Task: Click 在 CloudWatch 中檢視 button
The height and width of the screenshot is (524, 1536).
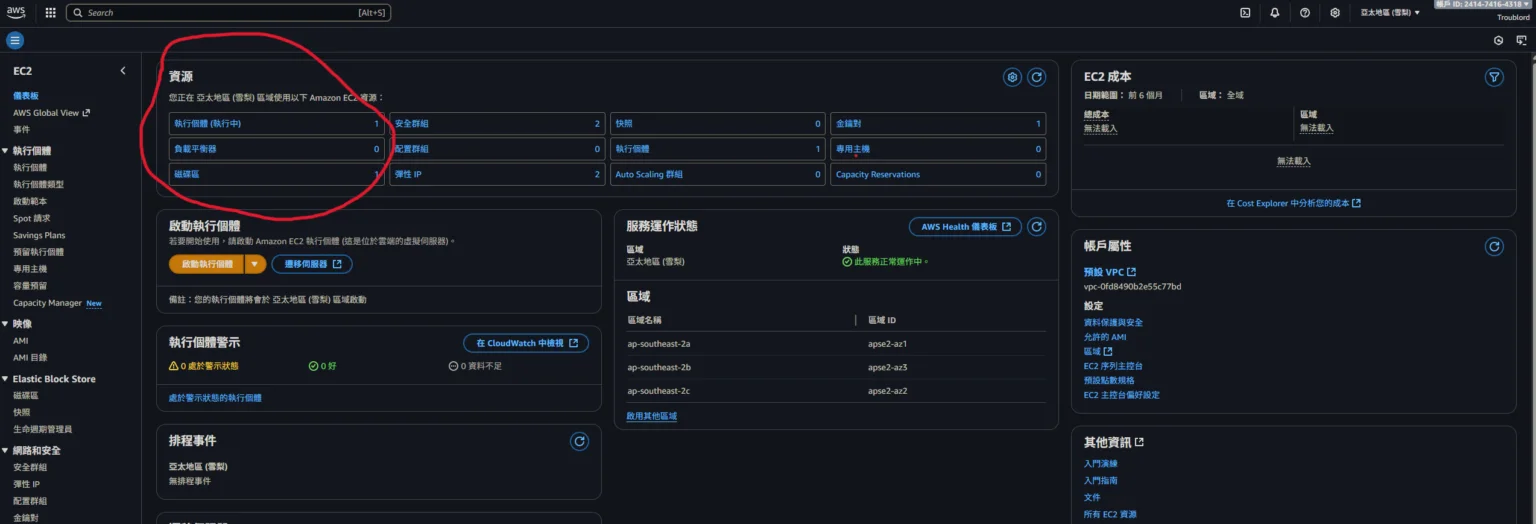Action: pos(526,343)
